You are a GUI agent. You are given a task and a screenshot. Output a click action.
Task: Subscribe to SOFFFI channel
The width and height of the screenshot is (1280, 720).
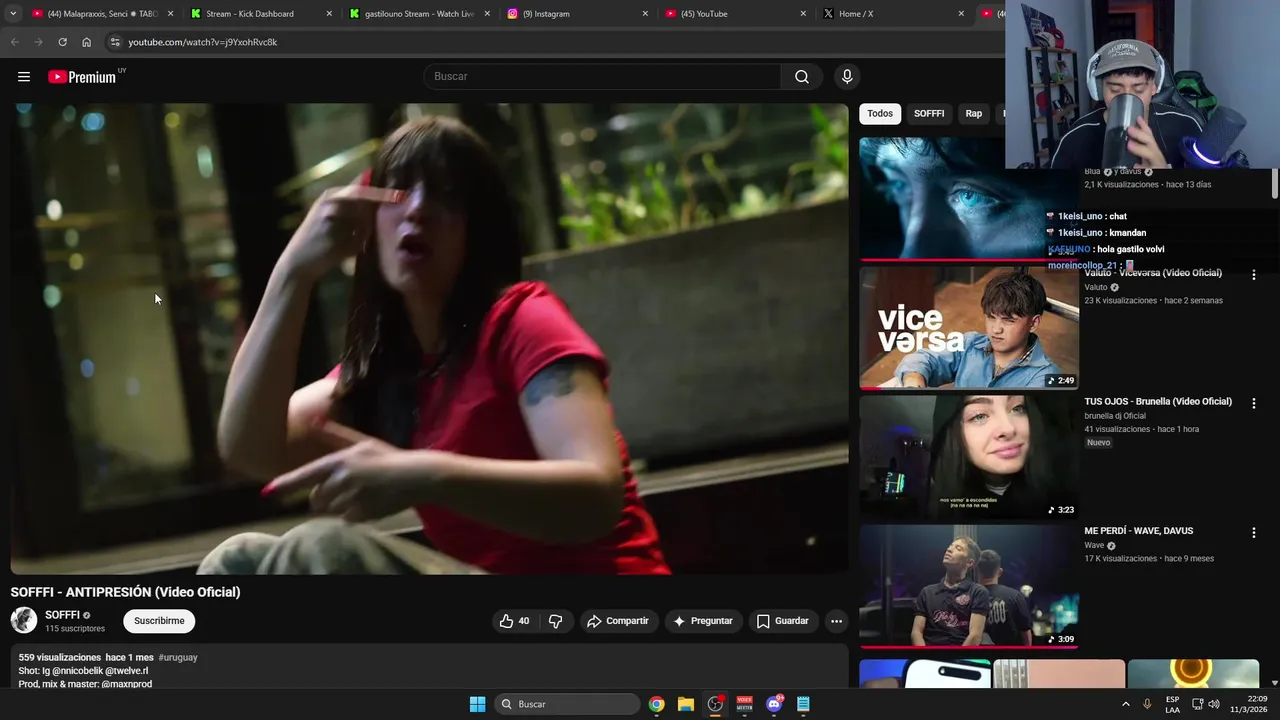(x=159, y=621)
